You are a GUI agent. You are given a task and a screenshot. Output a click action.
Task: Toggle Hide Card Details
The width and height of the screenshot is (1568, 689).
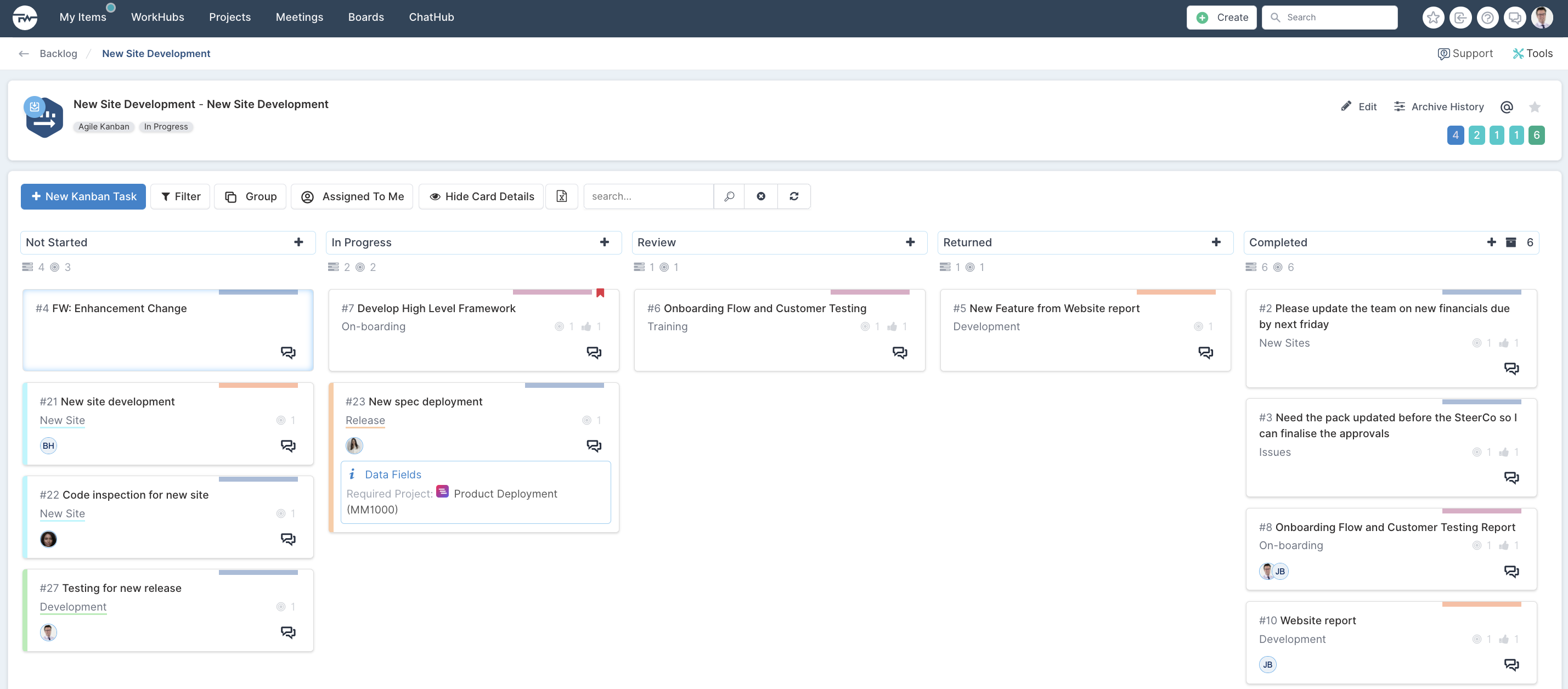tap(482, 196)
